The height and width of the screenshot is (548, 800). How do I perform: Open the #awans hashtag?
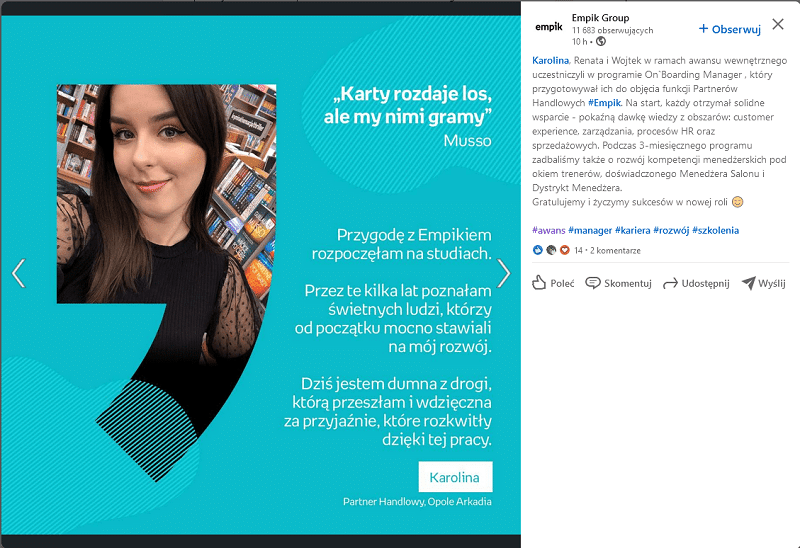pyautogui.click(x=548, y=230)
